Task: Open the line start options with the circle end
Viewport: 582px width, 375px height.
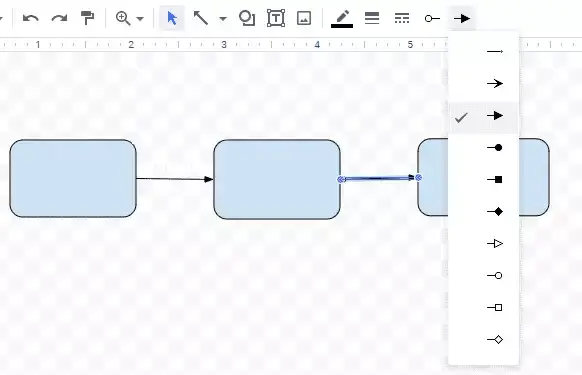Action: point(432,18)
